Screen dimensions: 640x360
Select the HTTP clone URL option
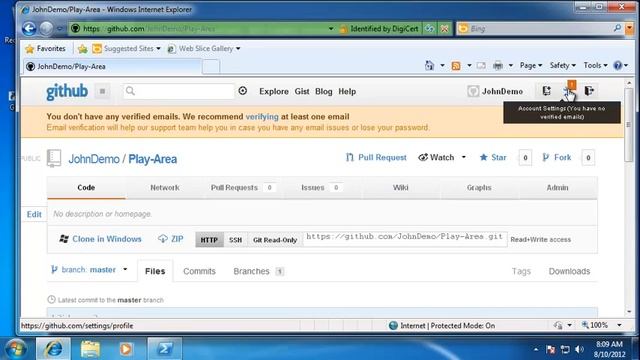tap(209, 240)
